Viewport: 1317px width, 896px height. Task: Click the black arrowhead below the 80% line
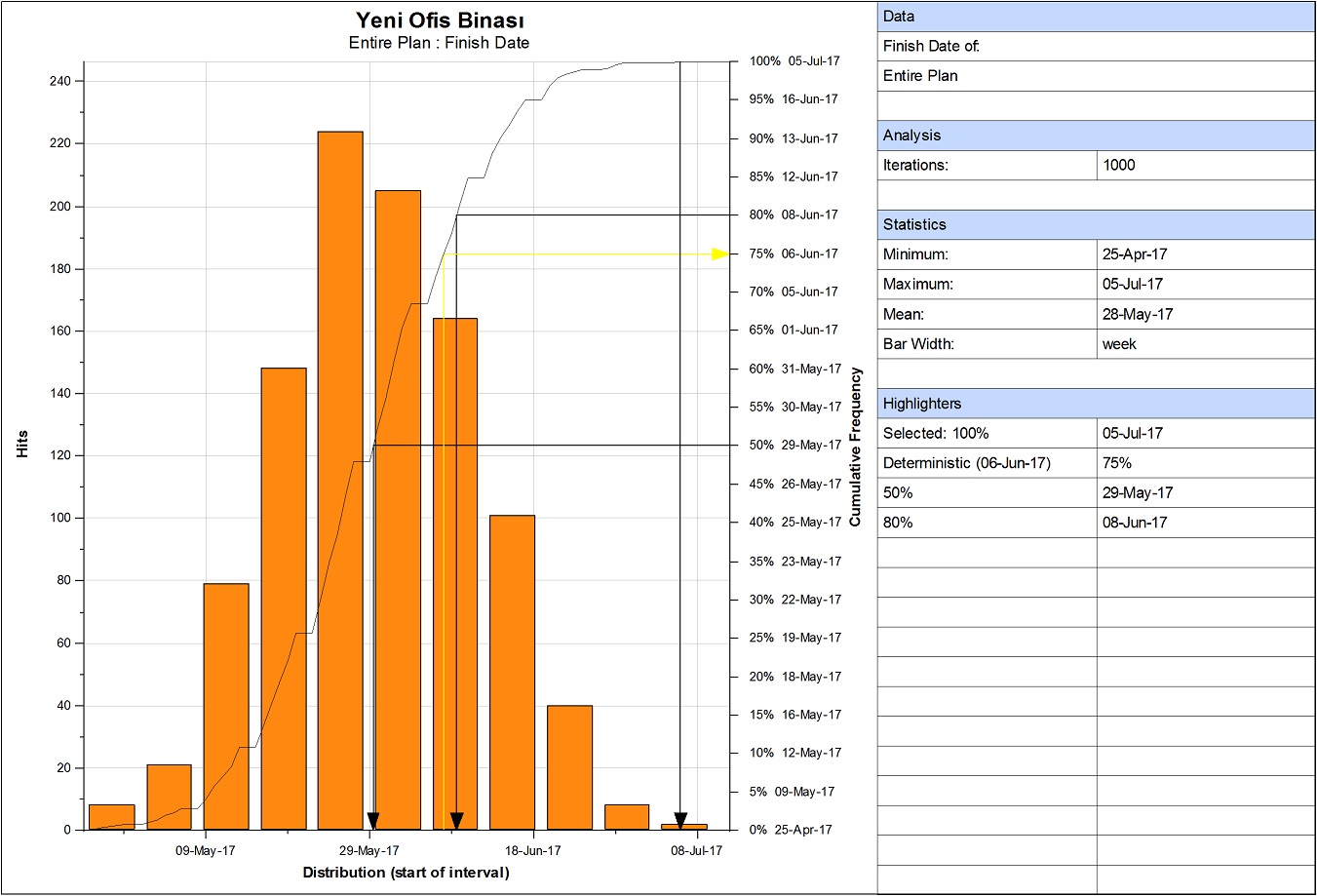coord(456,821)
